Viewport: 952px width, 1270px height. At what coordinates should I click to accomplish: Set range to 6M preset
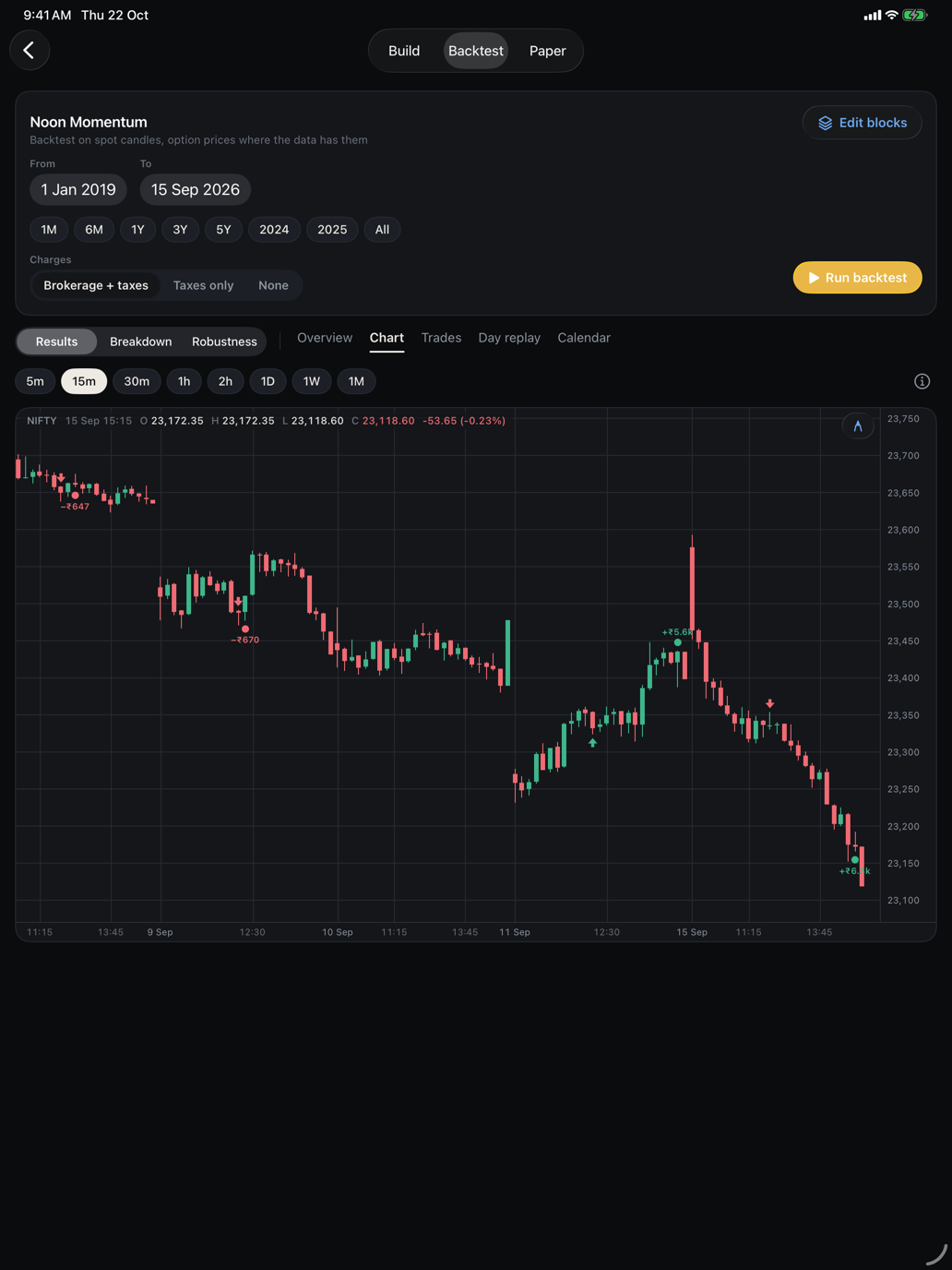(94, 230)
